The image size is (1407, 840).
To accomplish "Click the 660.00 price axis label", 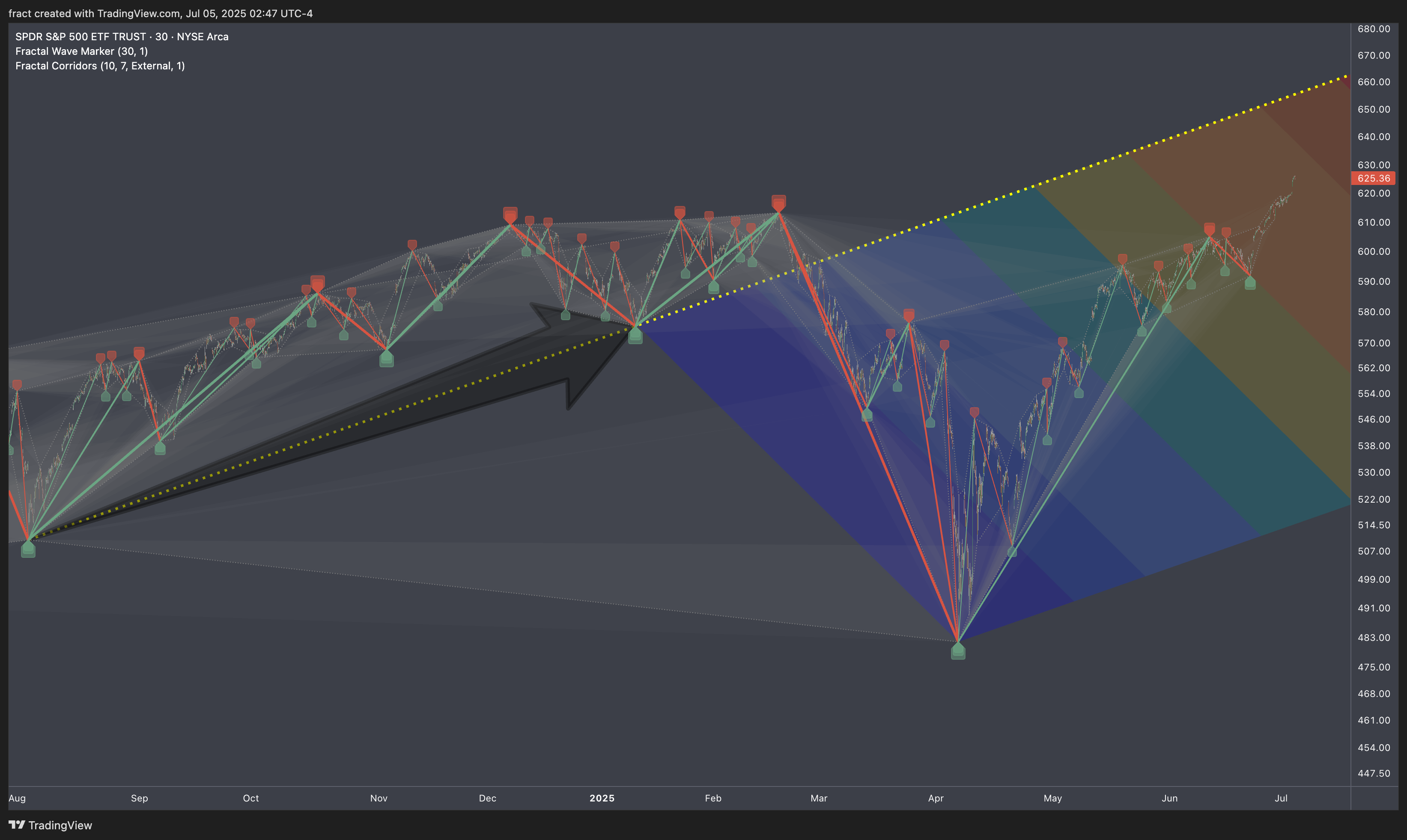I will click(x=1374, y=82).
